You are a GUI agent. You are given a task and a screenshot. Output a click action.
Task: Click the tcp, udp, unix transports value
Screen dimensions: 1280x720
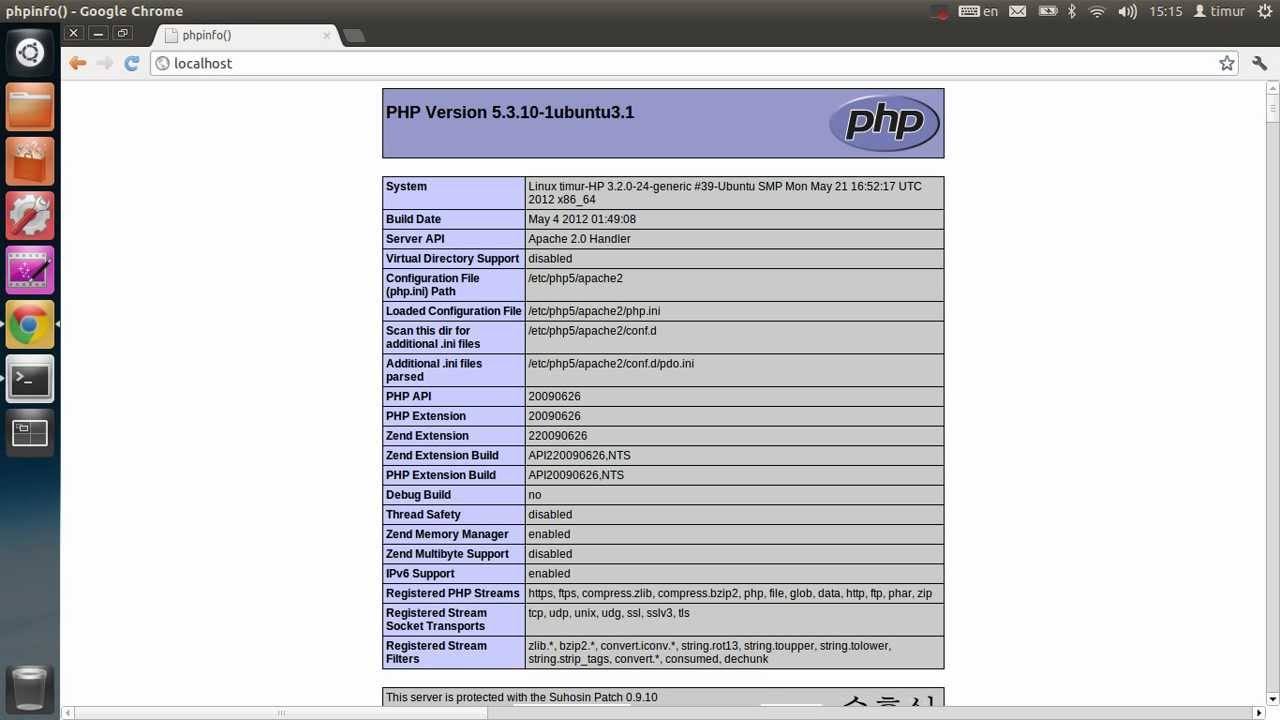pyautogui.click(x=609, y=613)
